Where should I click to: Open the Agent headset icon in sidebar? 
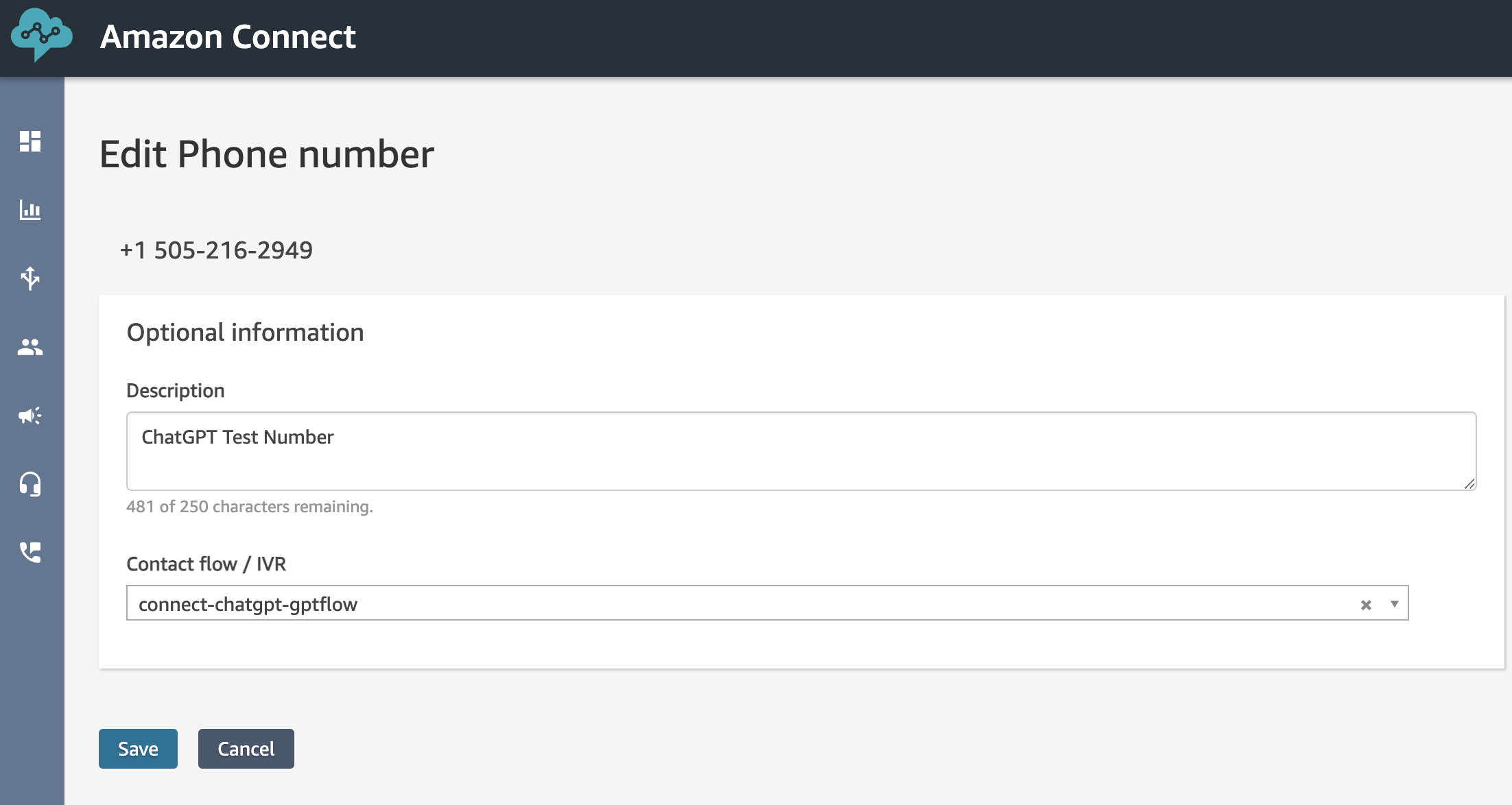click(x=30, y=484)
